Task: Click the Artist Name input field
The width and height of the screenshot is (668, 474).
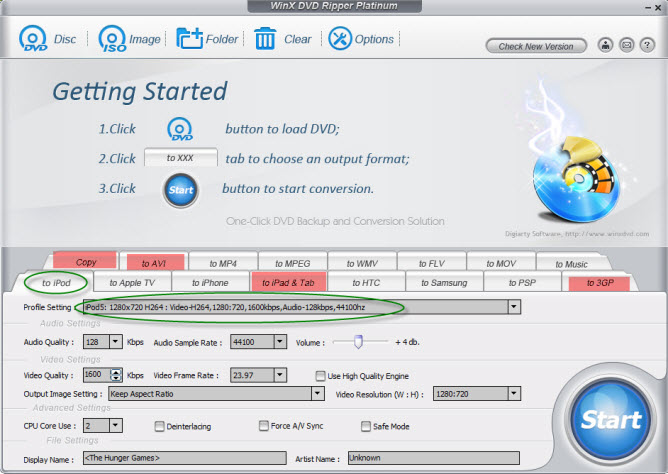Action: click(434, 458)
